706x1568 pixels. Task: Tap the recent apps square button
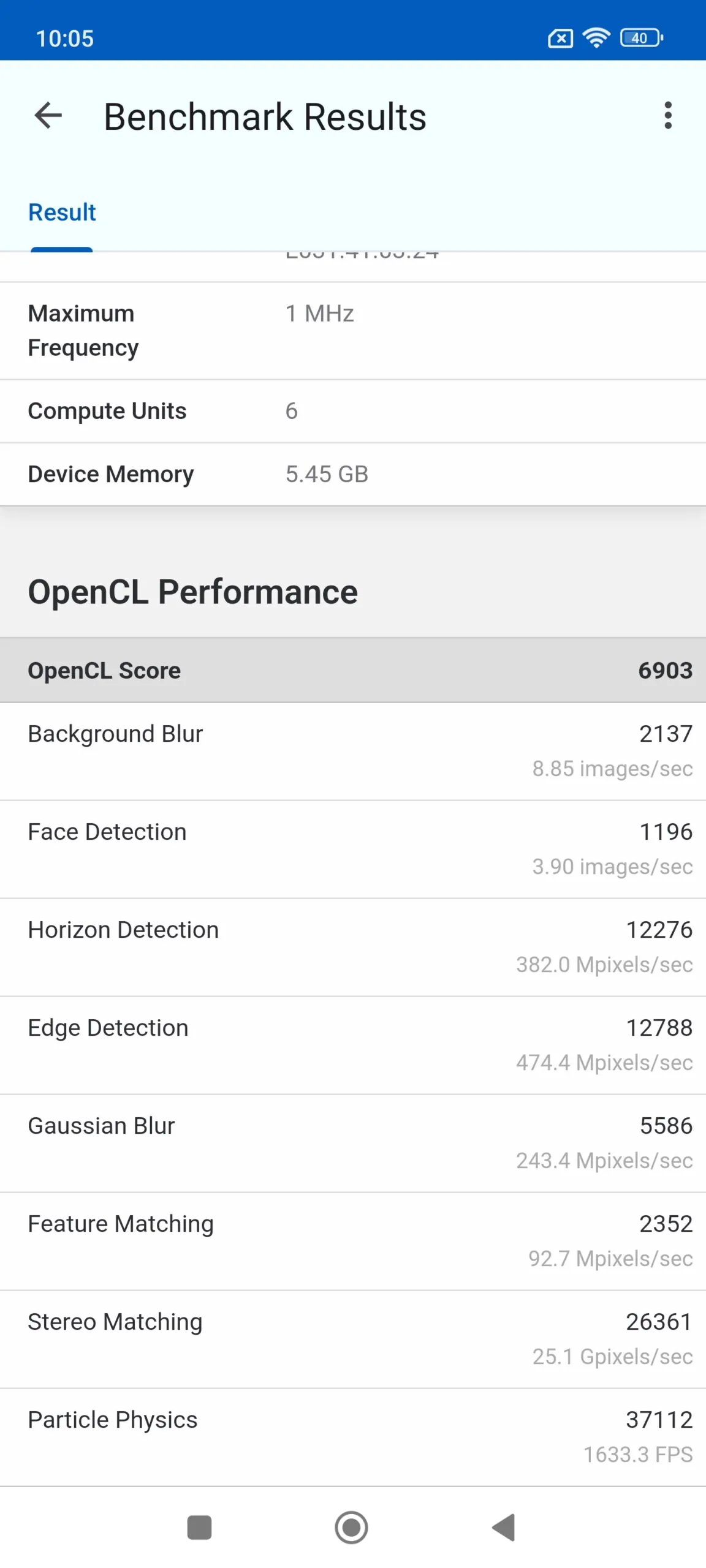(199, 1528)
